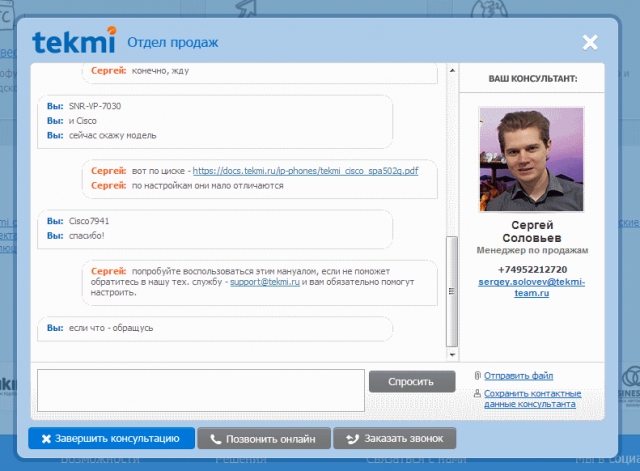
Task: Click the message 'конечно, жду'
Action: coord(160,71)
